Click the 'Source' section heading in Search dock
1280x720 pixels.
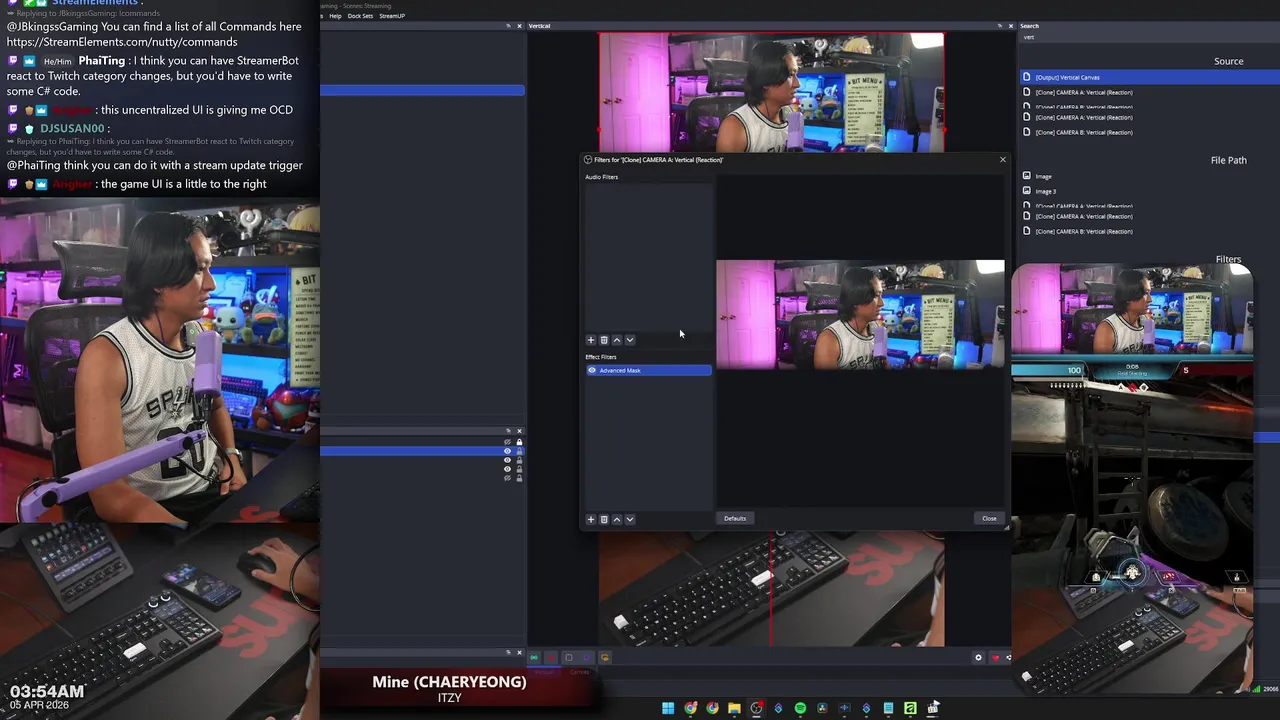1228,61
